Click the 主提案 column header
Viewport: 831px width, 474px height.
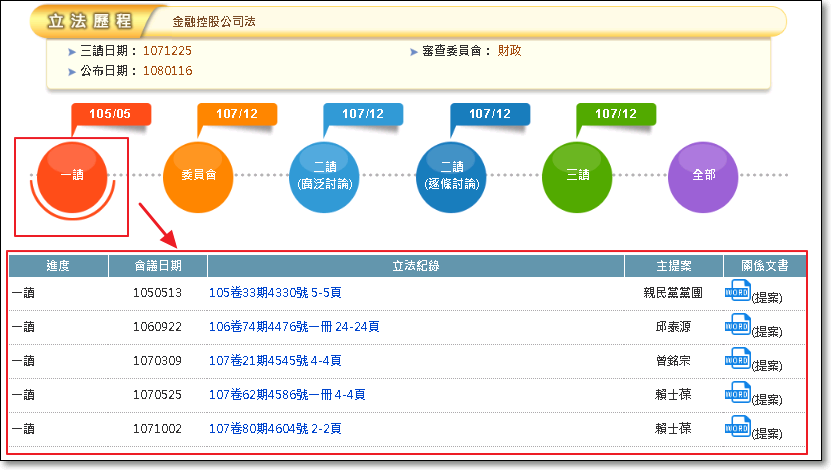tap(673, 266)
